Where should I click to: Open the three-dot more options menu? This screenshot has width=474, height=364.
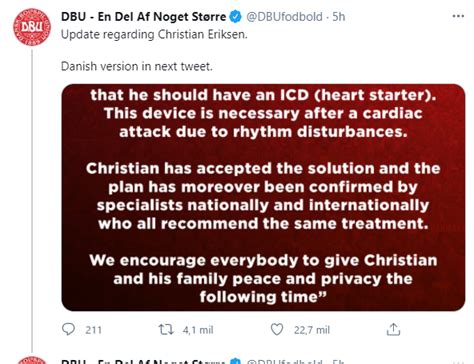[x=458, y=16]
